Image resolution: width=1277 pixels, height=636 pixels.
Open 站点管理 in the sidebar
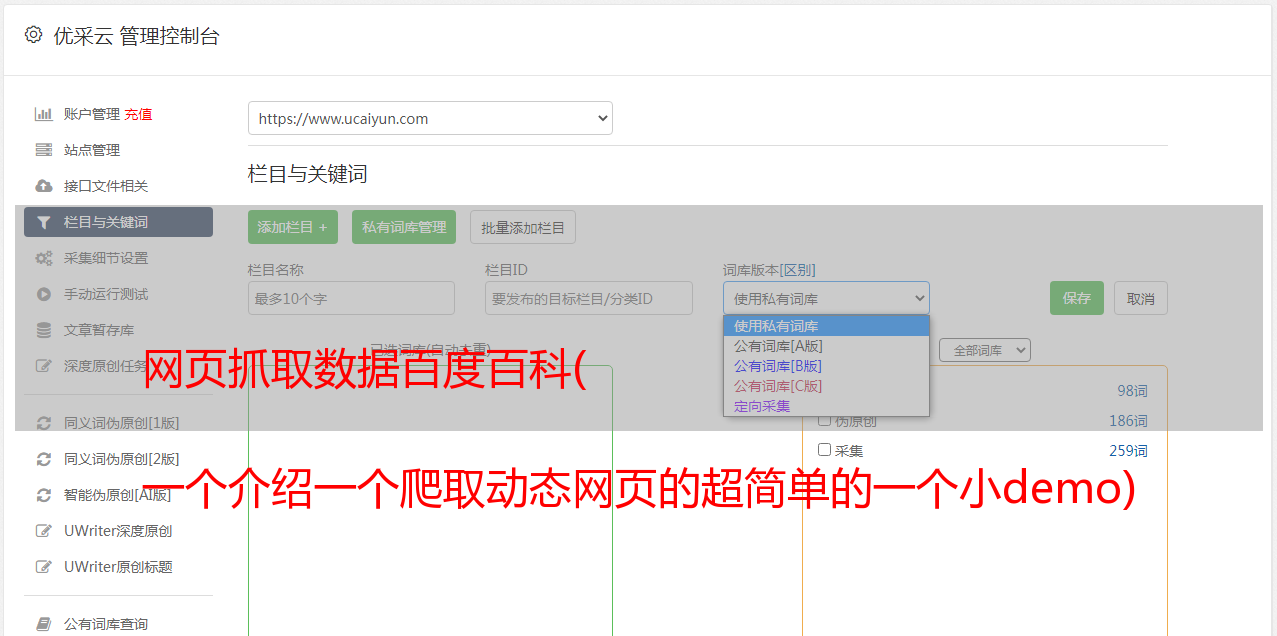(x=92, y=150)
